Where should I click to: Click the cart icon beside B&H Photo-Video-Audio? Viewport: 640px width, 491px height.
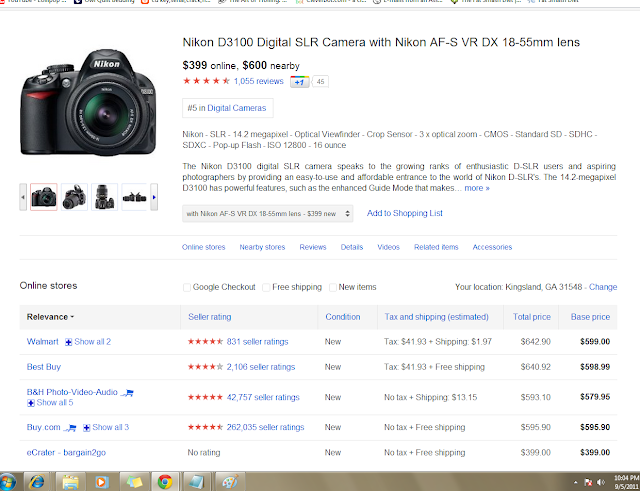(x=127, y=393)
